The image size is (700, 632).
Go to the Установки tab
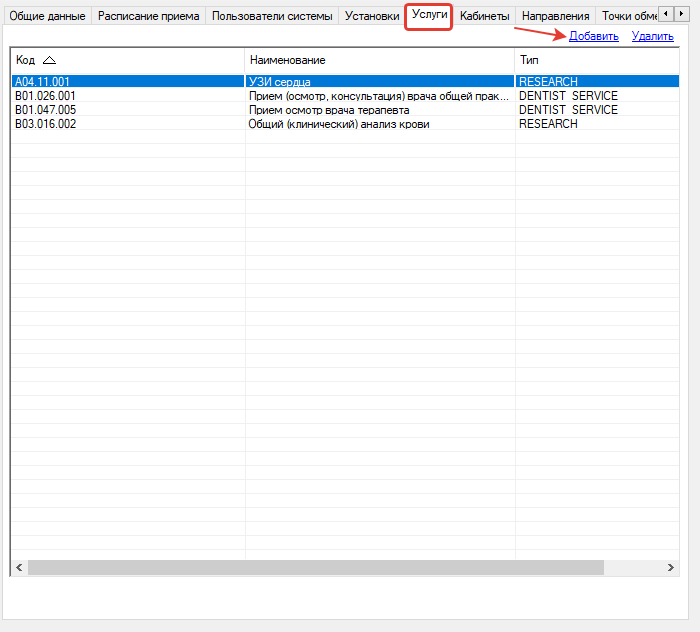point(371,16)
